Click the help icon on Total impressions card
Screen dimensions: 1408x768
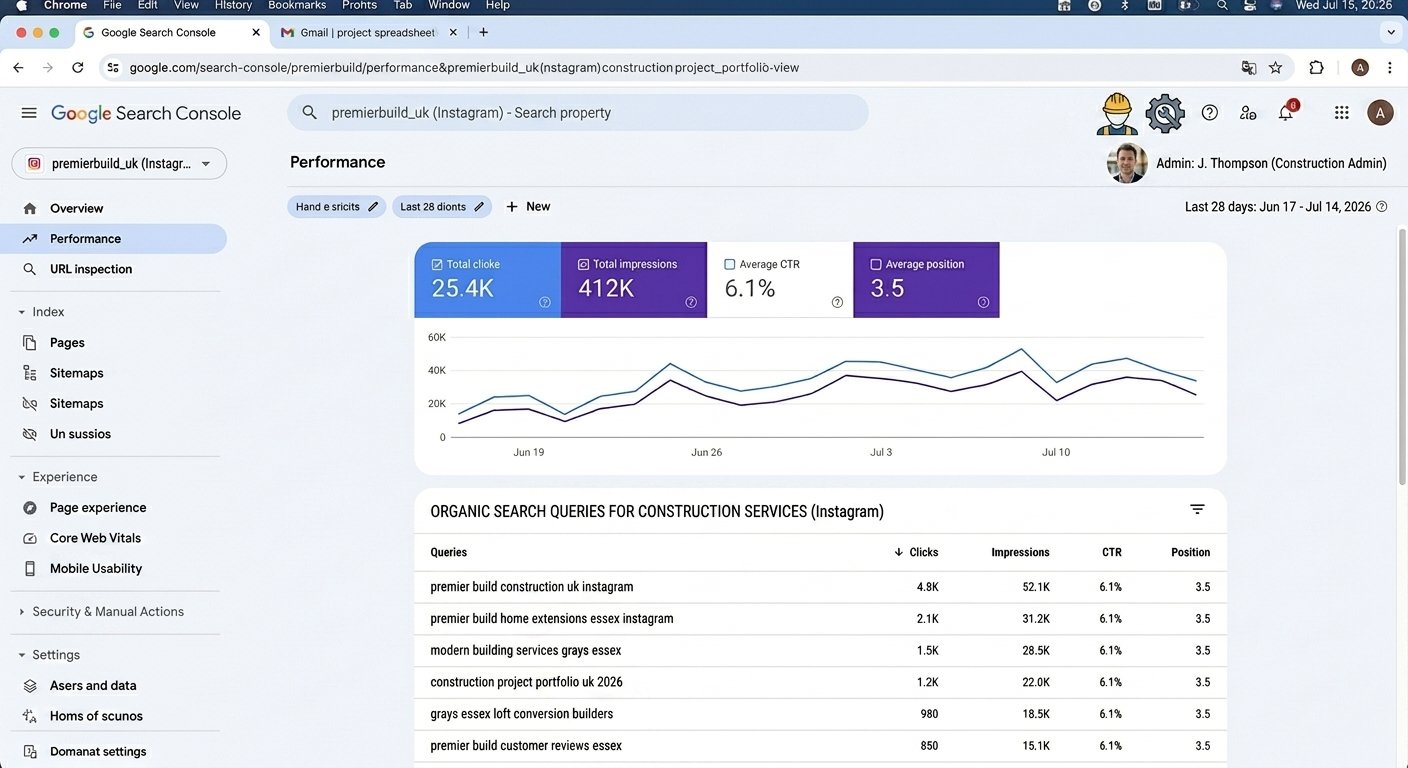point(691,302)
